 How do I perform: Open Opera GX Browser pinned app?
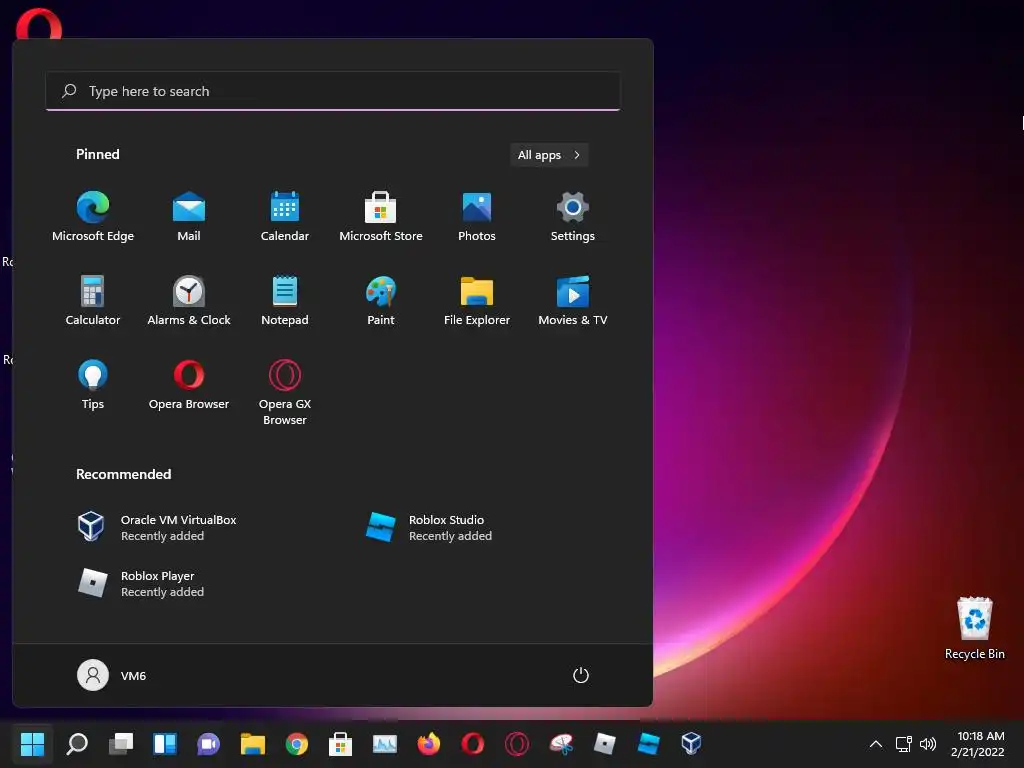click(x=285, y=392)
